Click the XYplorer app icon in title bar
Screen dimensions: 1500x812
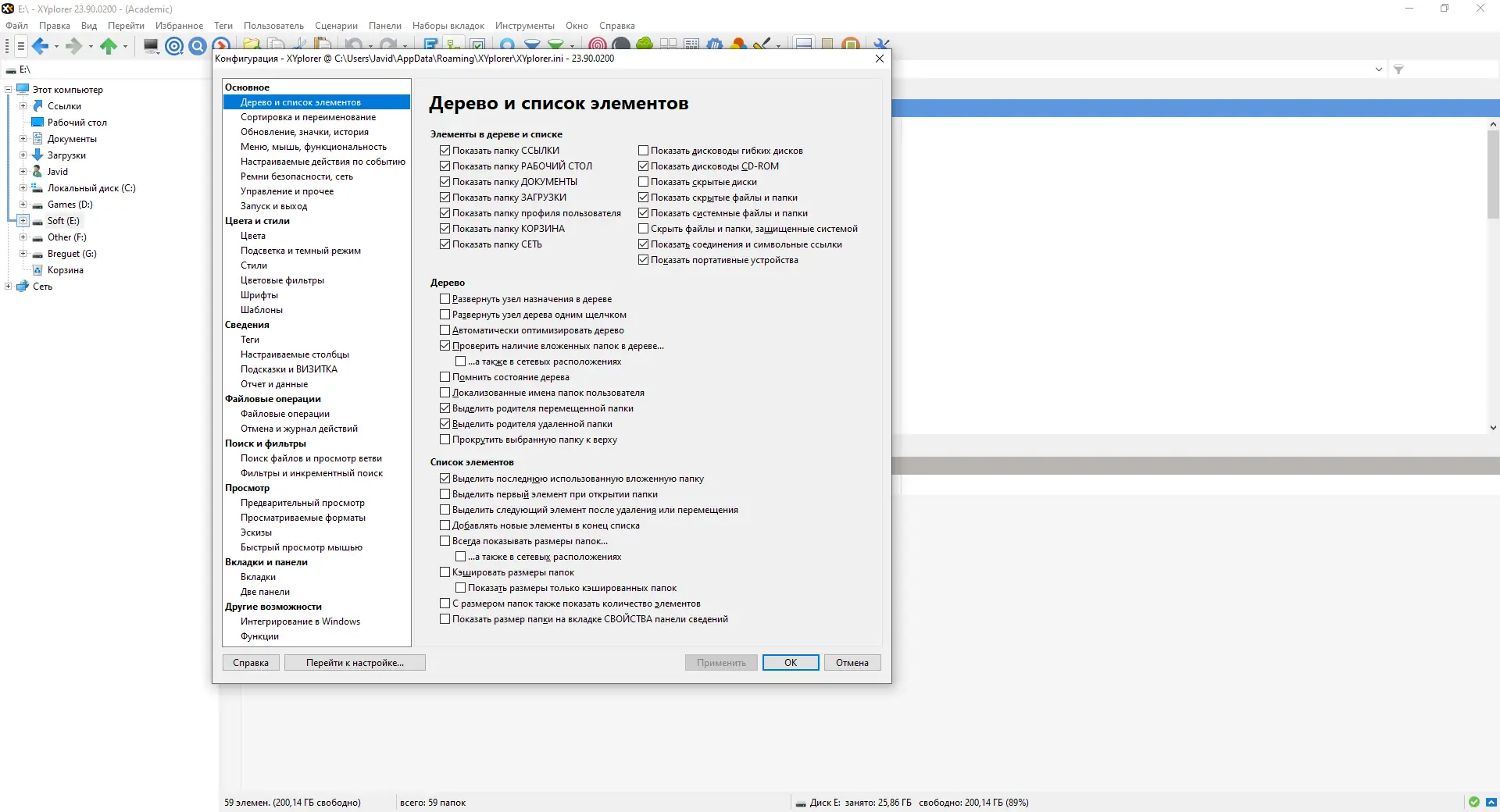8,9
